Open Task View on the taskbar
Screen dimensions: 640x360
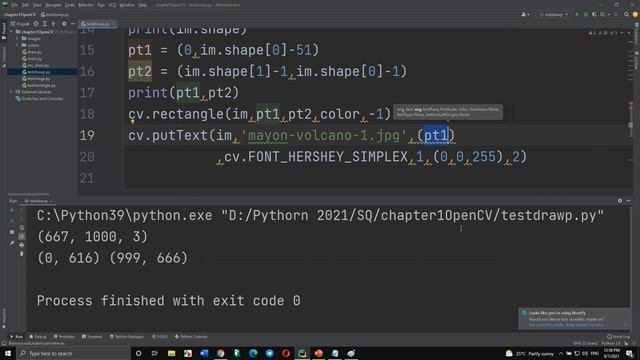tap(155, 353)
